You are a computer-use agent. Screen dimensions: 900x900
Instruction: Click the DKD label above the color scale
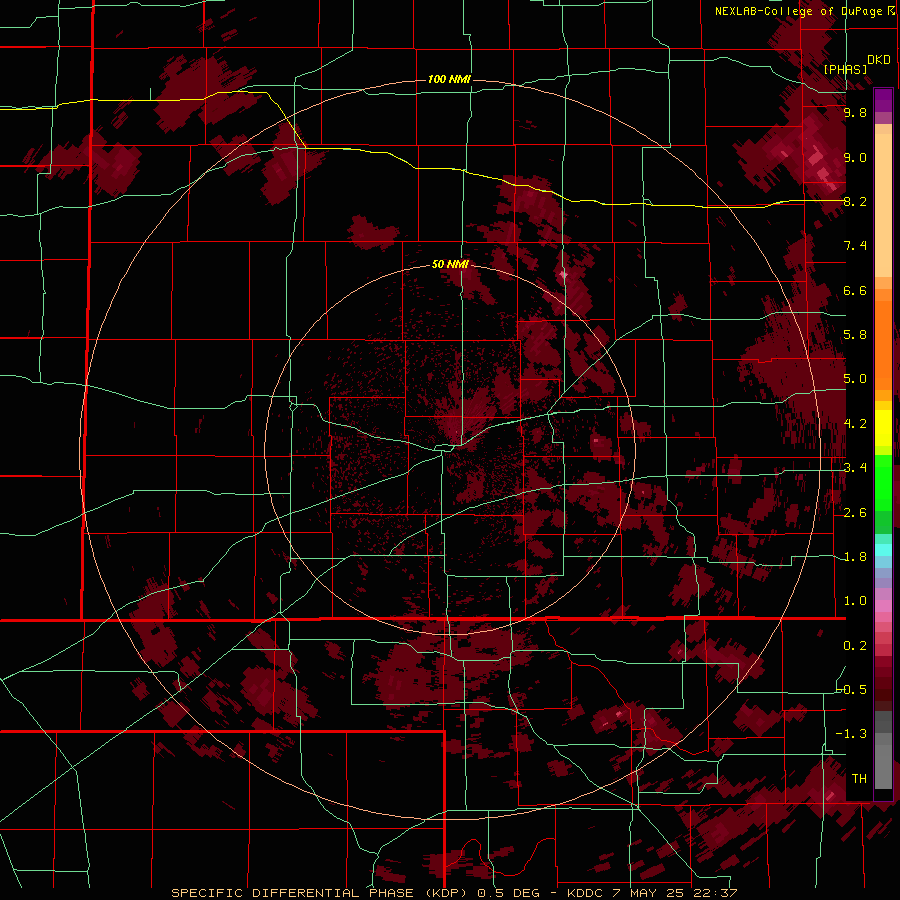pyautogui.click(x=879, y=60)
